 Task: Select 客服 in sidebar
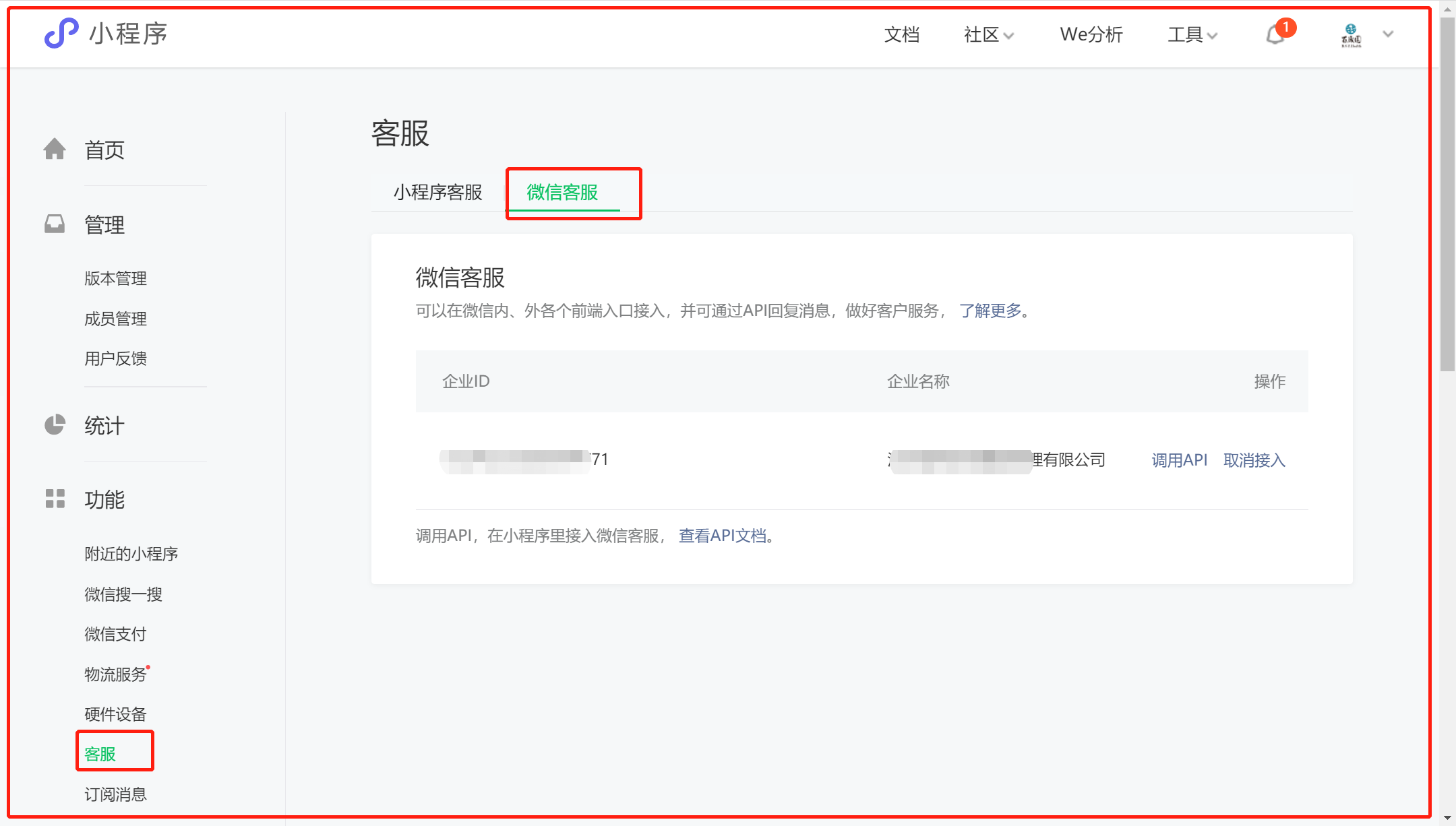click(100, 754)
